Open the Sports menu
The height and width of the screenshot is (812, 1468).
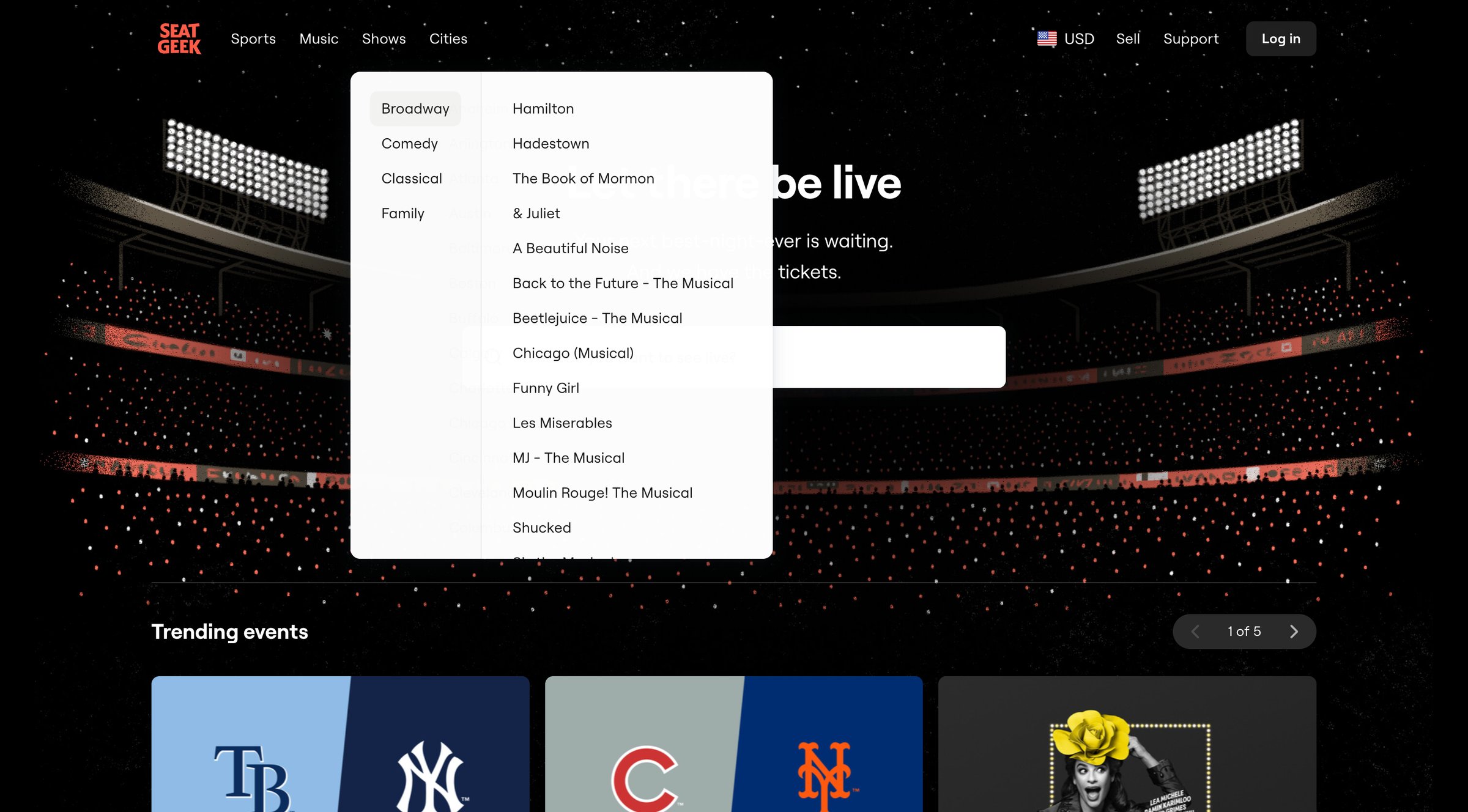[253, 39]
